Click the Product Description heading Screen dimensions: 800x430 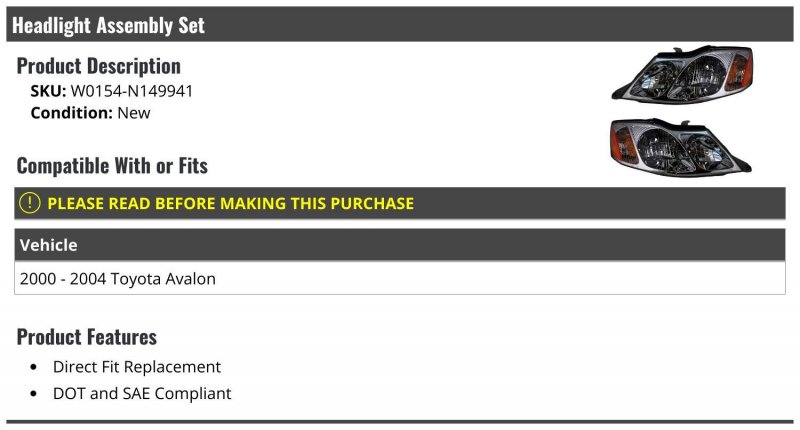click(98, 66)
